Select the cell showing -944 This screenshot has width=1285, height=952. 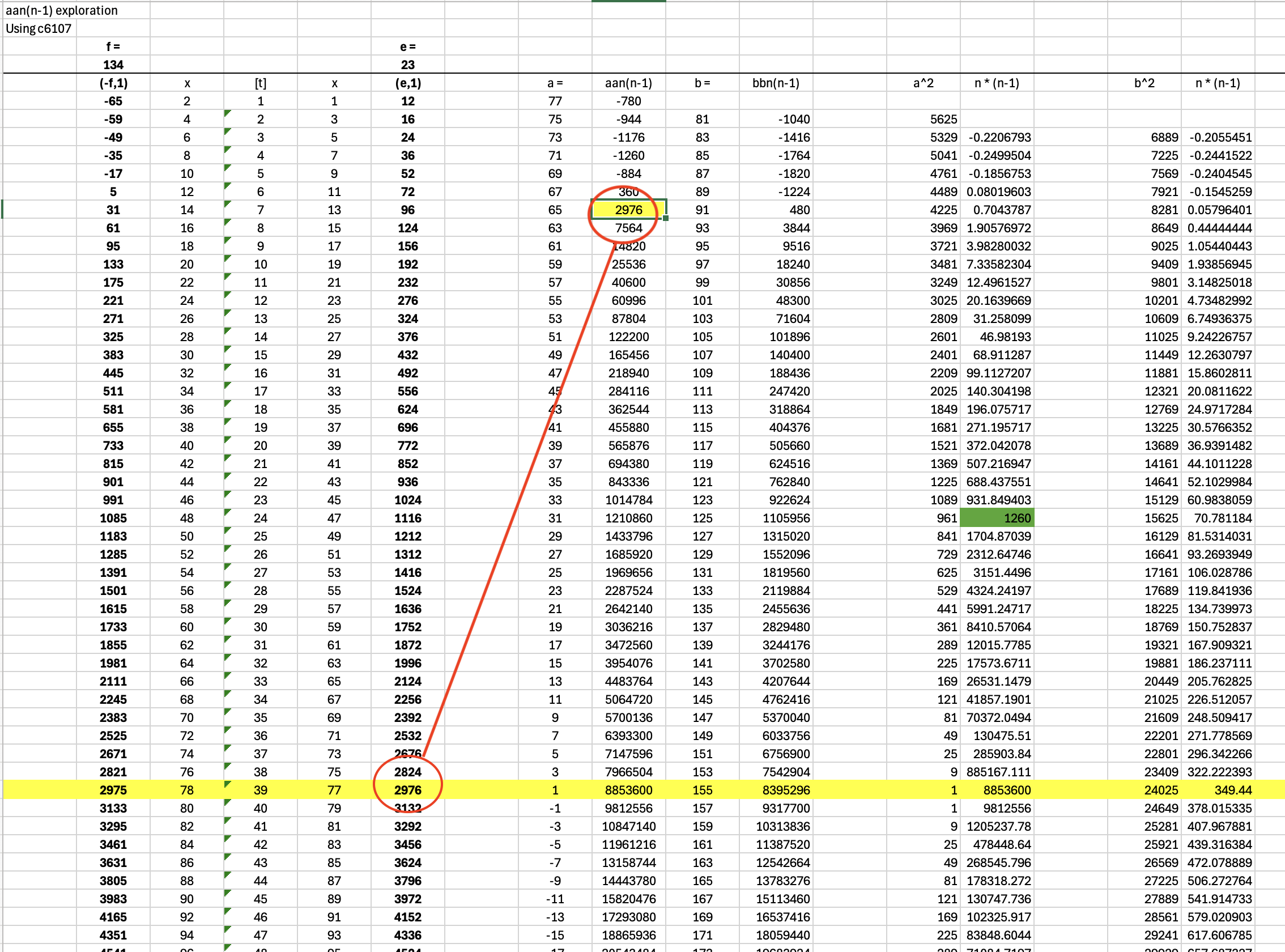(629, 120)
